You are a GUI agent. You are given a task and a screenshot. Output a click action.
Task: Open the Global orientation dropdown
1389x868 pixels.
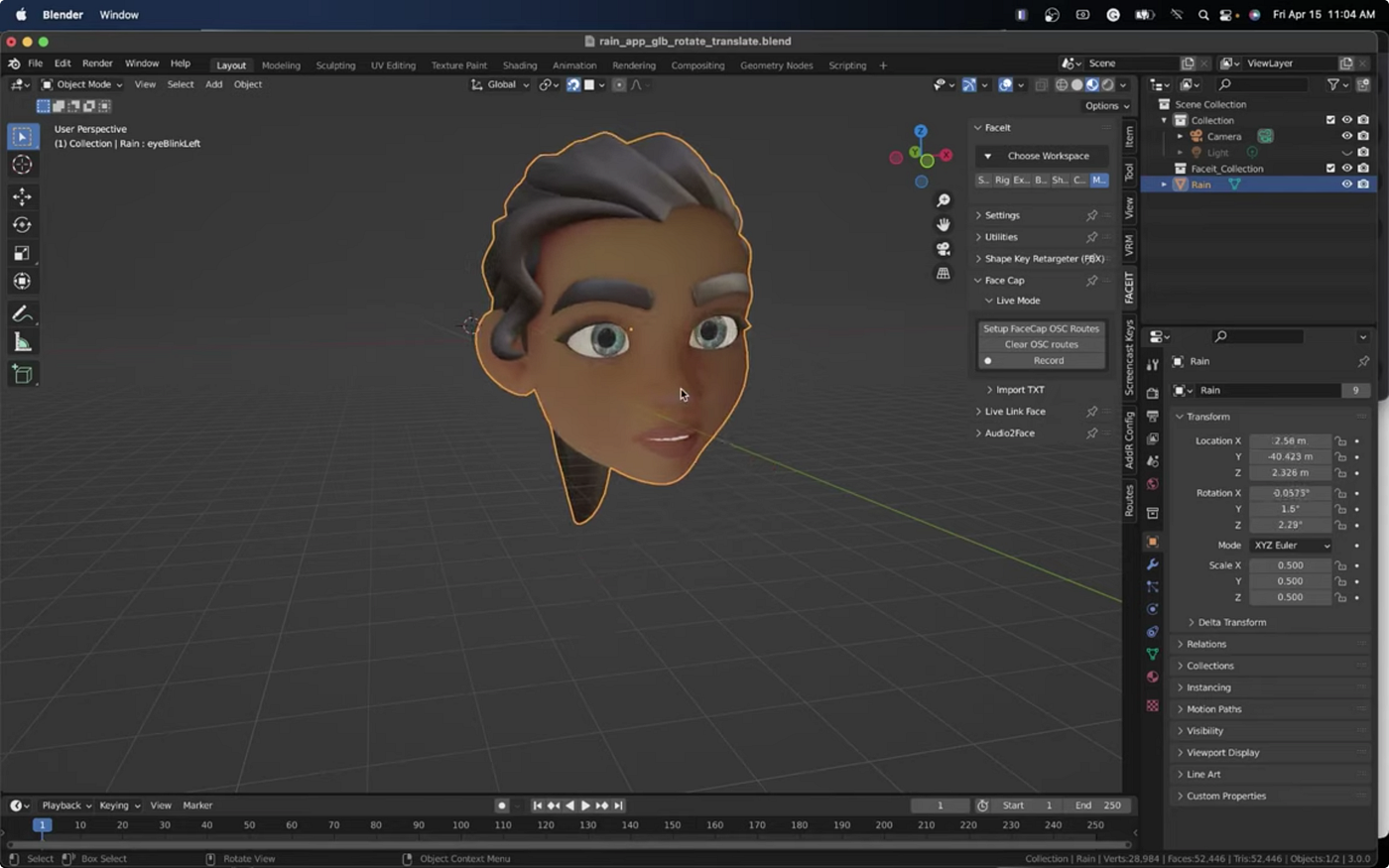pyautogui.click(x=500, y=85)
